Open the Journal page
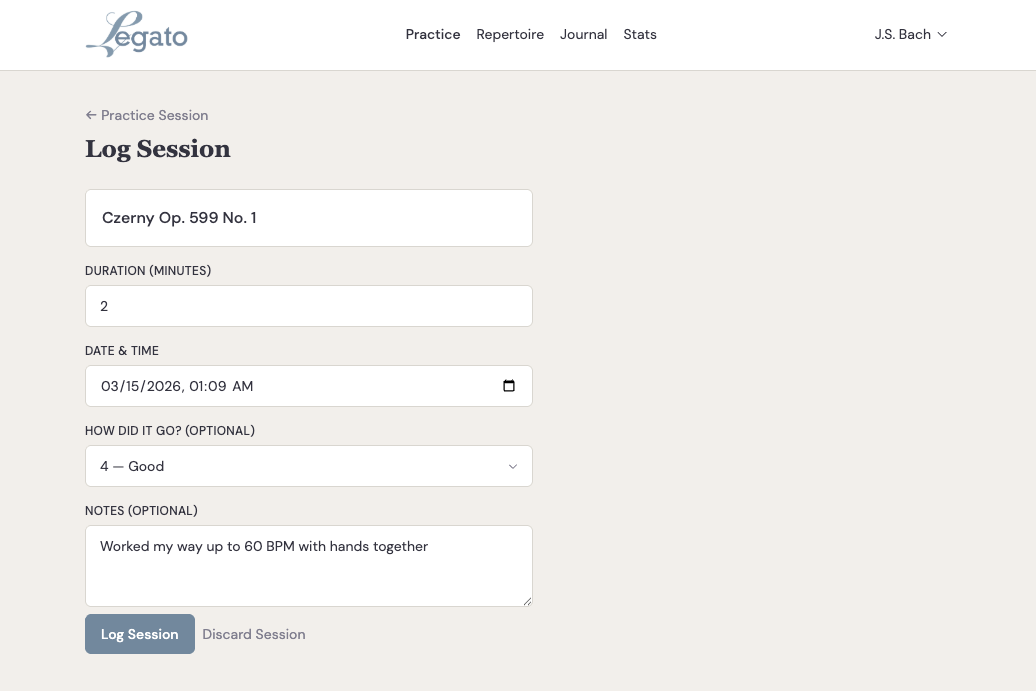The image size is (1036, 691). [x=583, y=34]
